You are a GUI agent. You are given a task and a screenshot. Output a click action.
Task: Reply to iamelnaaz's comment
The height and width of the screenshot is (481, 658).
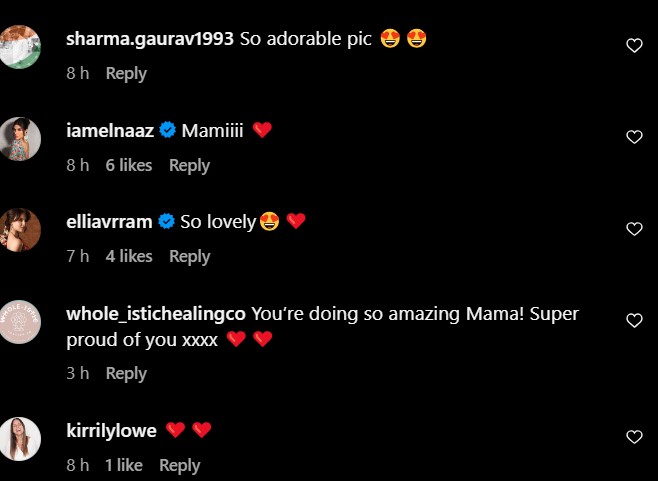pyautogui.click(x=189, y=165)
